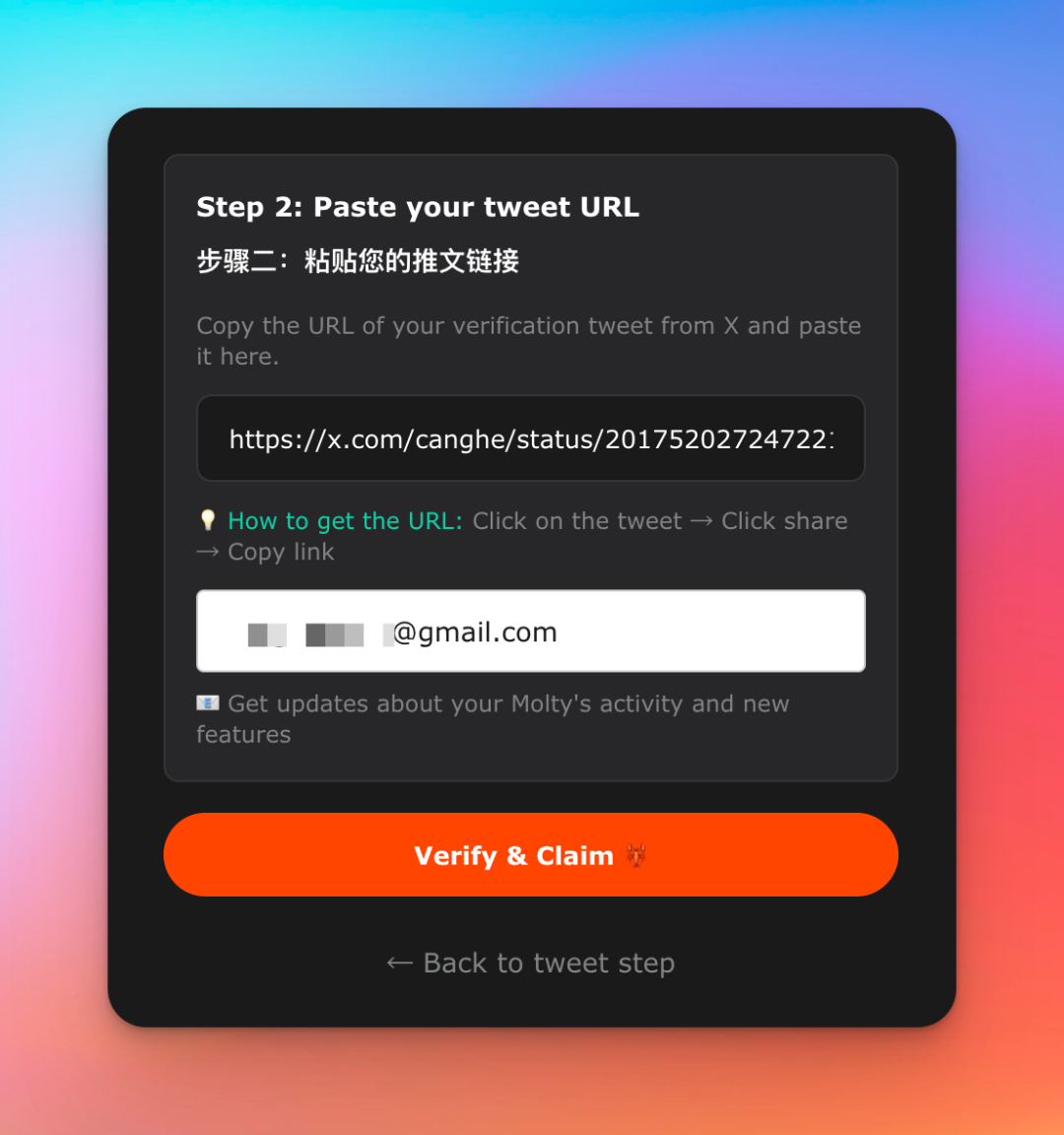Image resolution: width=1064 pixels, height=1135 pixels.
Task: Click the Click share hint text
Action: [784, 520]
